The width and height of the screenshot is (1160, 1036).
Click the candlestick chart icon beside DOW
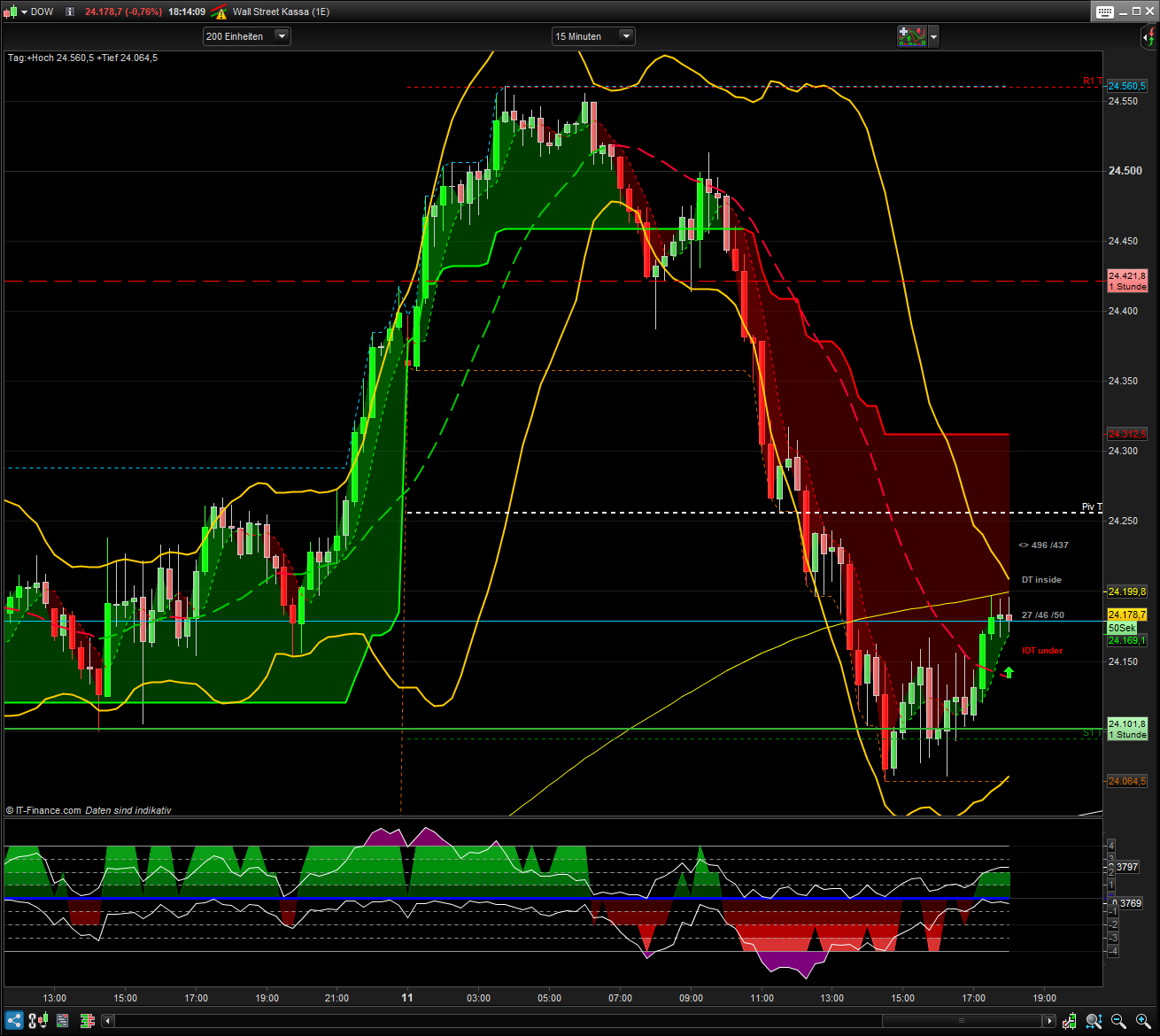pos(10,12)
